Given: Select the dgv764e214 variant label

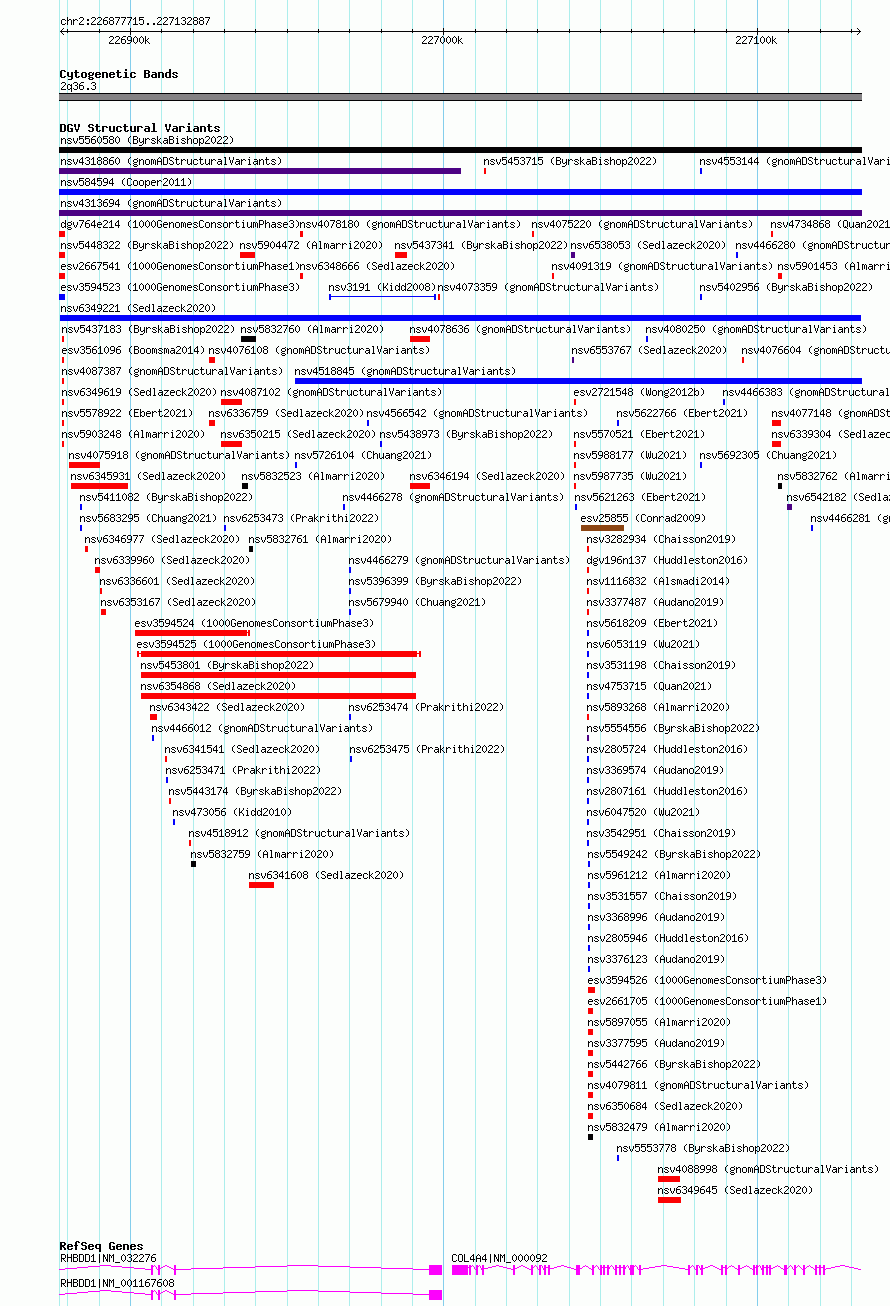Looking at the screenshot, I should (x=178, y=225).
